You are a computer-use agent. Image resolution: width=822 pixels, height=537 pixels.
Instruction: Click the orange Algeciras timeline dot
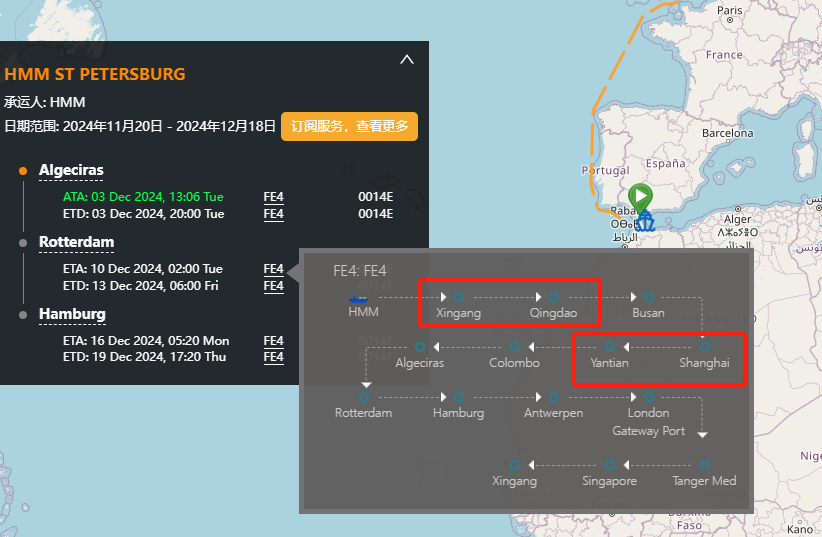(x=23, y=171)
